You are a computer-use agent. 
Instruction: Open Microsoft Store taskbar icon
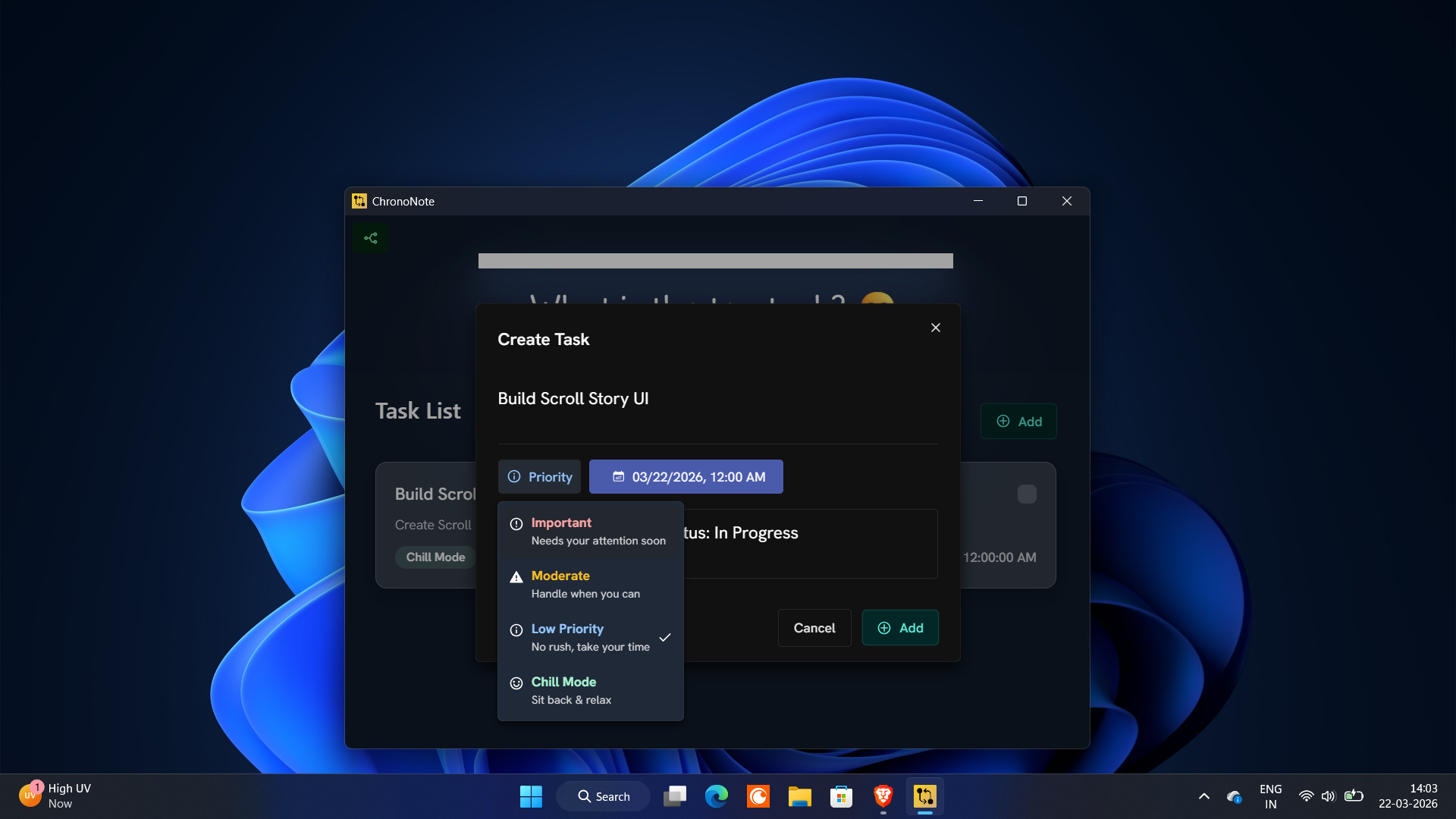(841, 796)
